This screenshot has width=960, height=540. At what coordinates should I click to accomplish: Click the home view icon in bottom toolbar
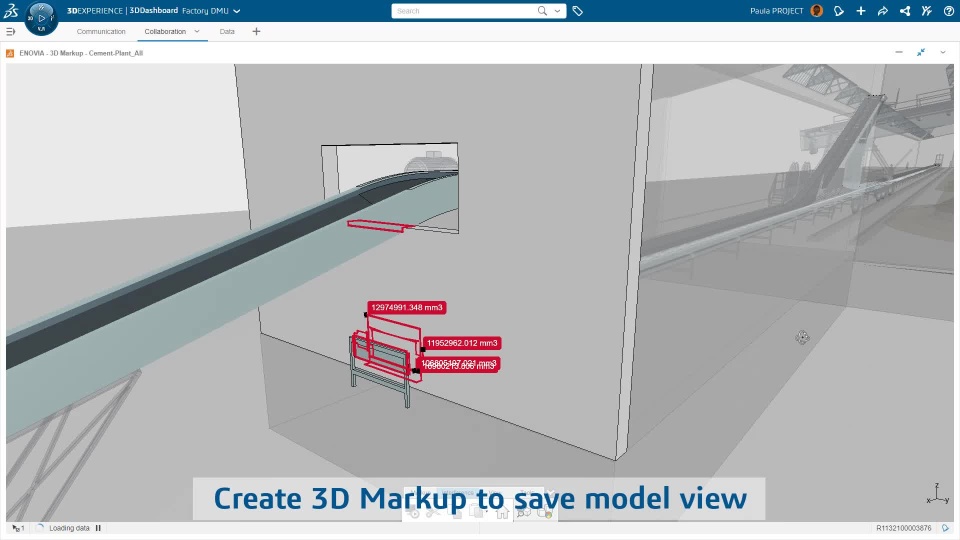point(502,513)
